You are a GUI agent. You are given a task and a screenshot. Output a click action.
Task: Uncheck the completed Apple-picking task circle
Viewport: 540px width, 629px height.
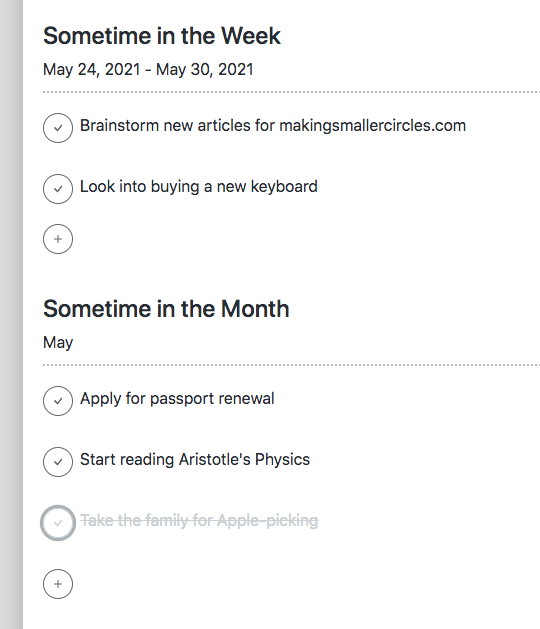(x=58, y=523)
